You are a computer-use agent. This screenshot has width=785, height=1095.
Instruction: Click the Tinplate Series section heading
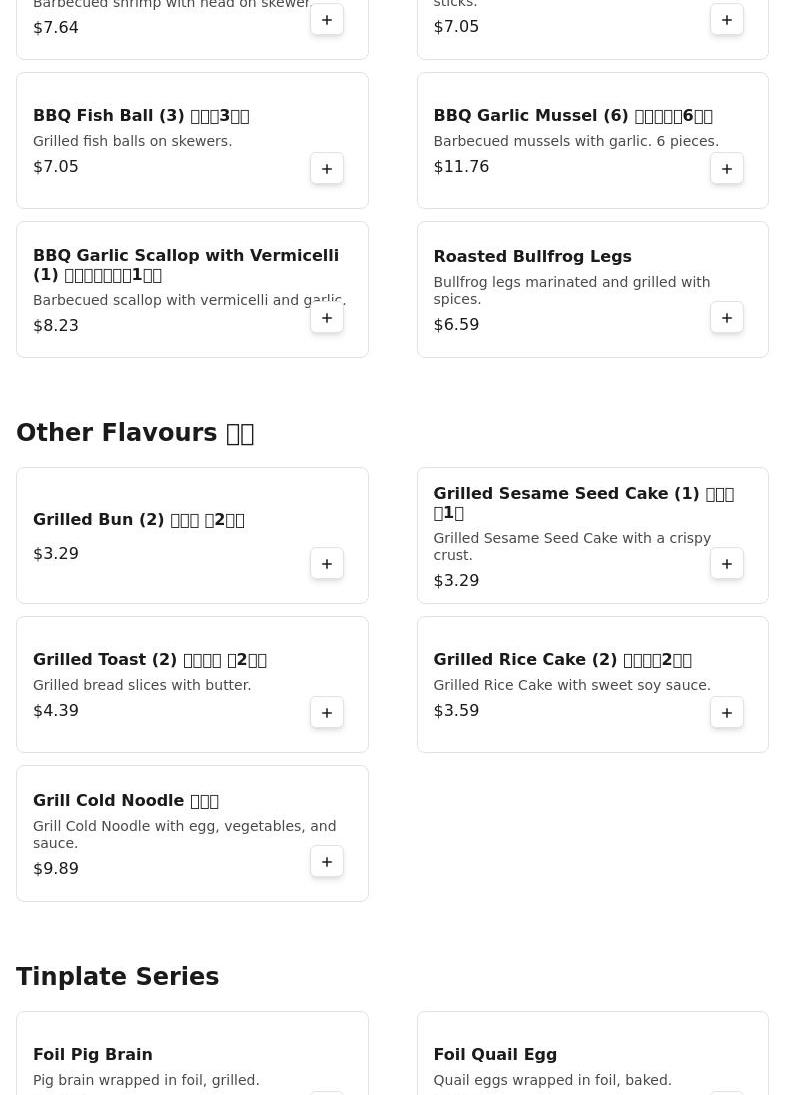(117, 976)
